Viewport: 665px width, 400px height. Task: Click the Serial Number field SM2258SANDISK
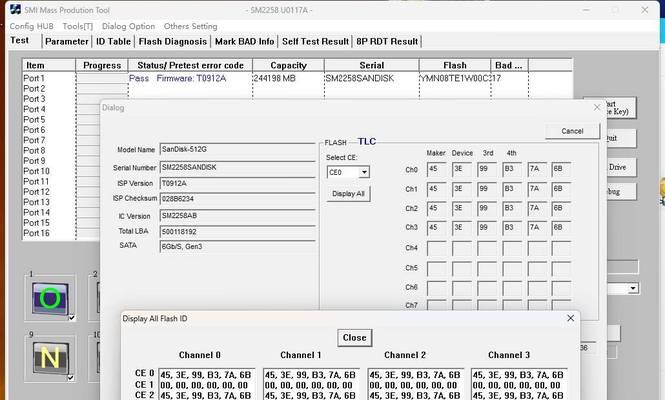click(x=237, y=168)
